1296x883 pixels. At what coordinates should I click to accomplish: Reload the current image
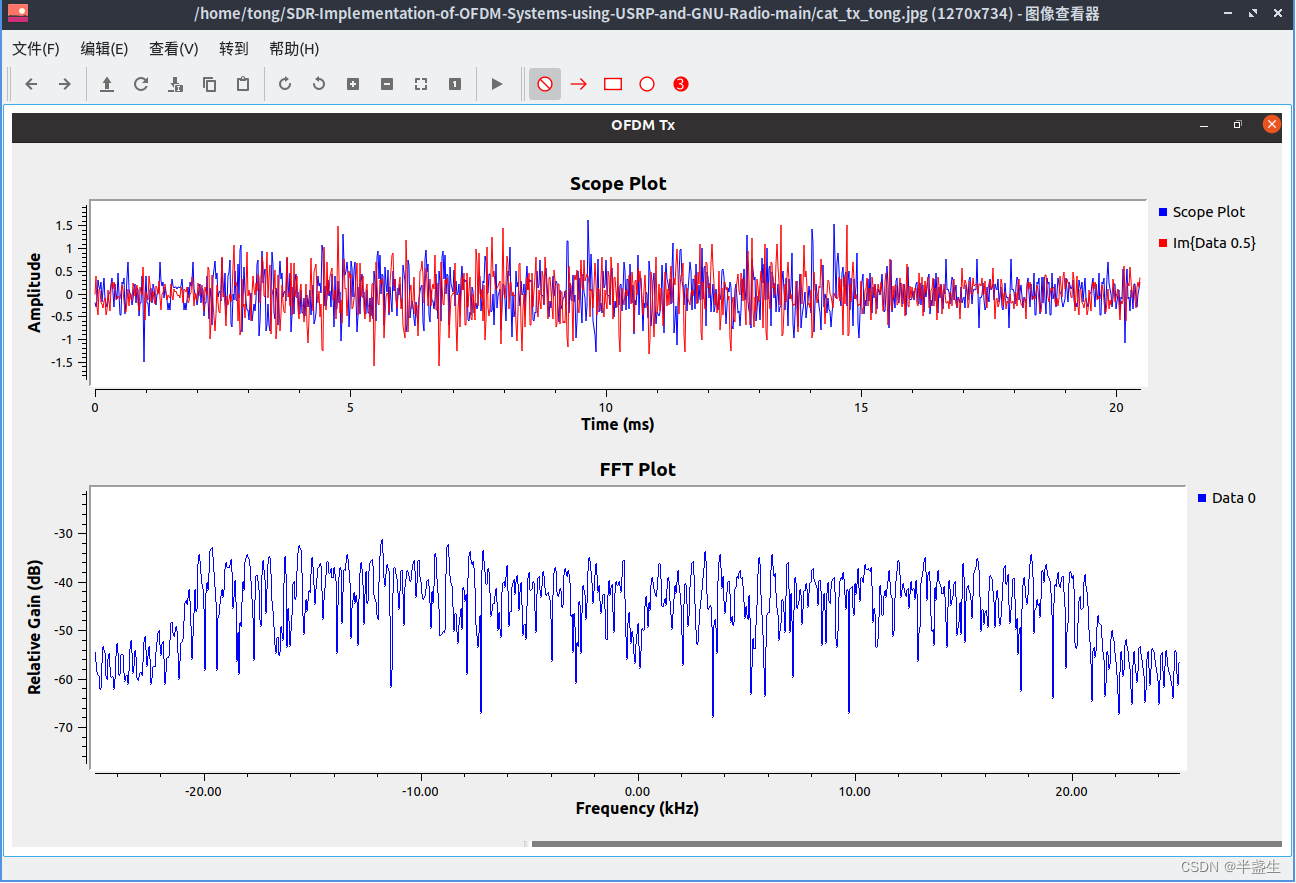[141, 84]
